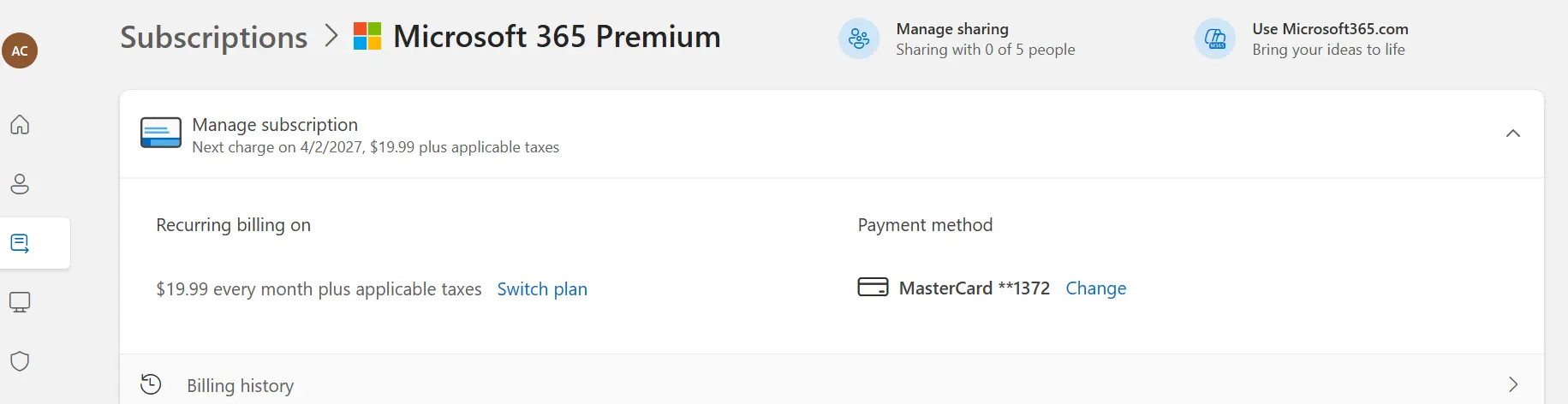1568x404 pixels.
Task: Go to Home in the sidebar
Action: pyautogui.click(x=20, y=125)
